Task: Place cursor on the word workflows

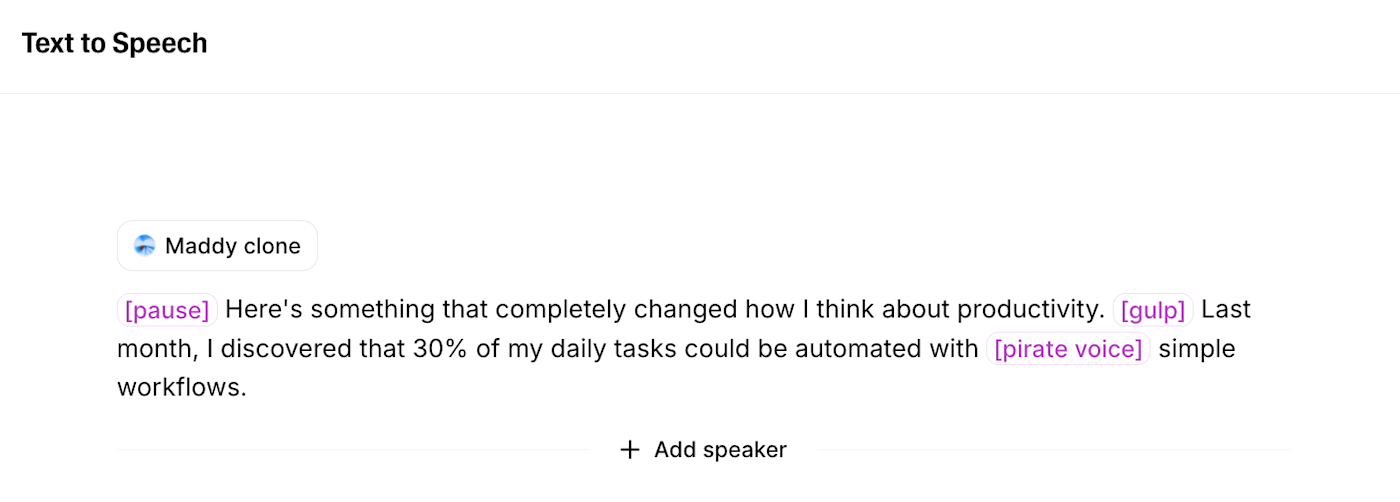Action: click(x=179, y=387)
